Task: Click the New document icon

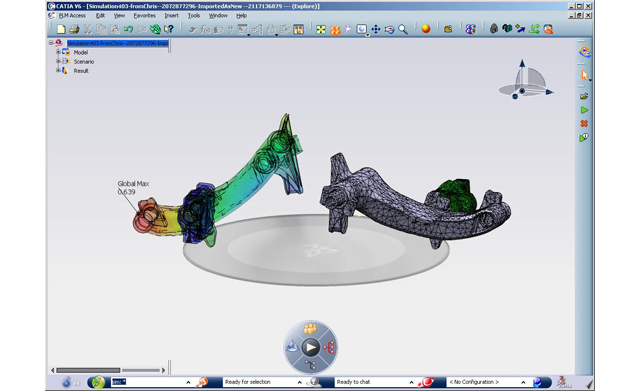Action: 61,29
